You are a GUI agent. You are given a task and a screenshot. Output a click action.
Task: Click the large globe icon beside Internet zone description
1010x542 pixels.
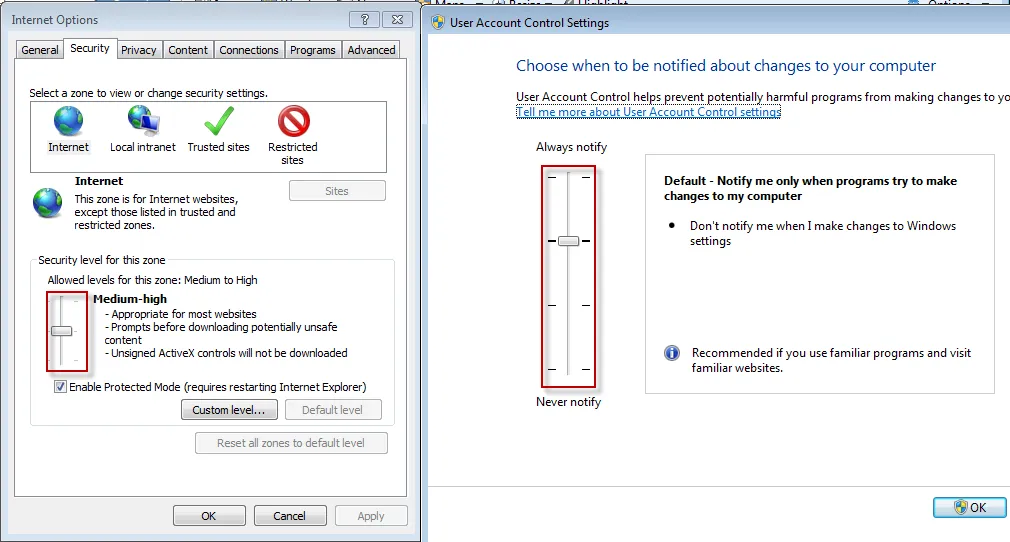pos(48,203)
